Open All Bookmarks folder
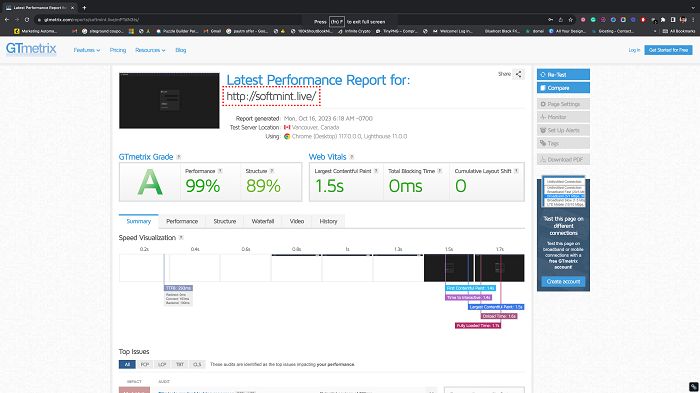 (679, 31)
